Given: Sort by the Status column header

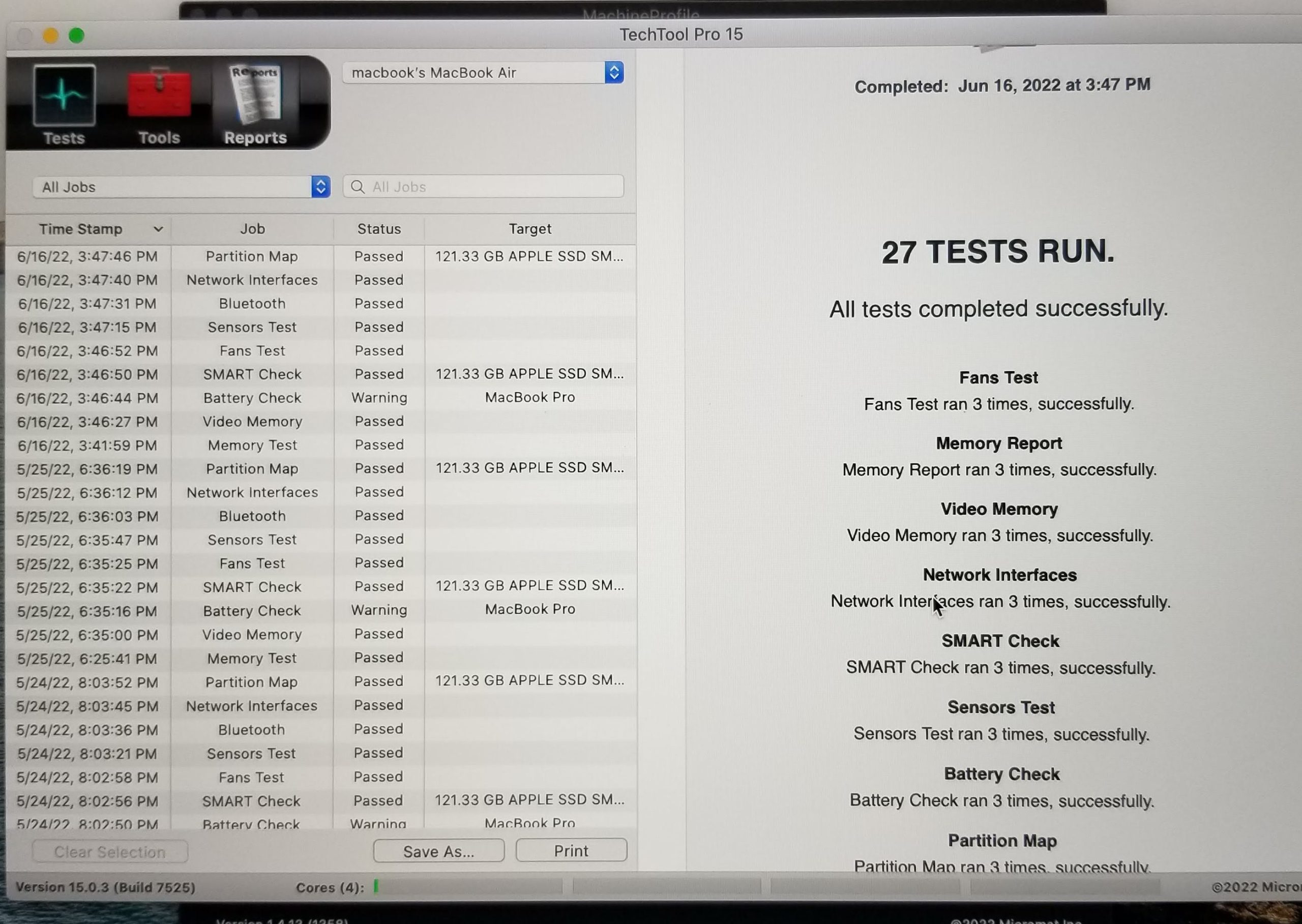Looking at the screenshot, I should click(379, 229).
